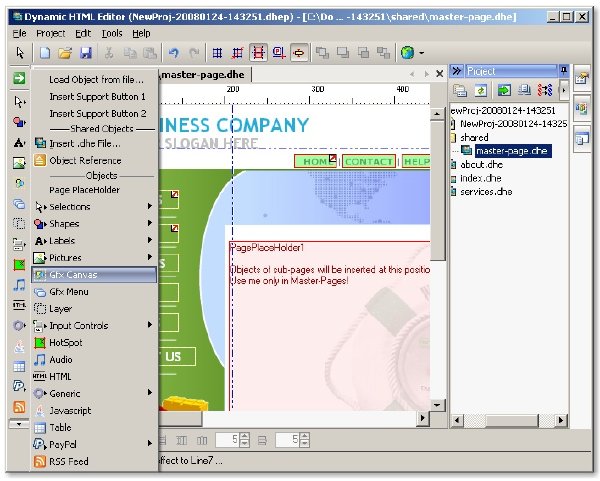Click the pointer arrow tool in the top toolbar
This screenshot has height=481, width=600.
click(20, 53)
